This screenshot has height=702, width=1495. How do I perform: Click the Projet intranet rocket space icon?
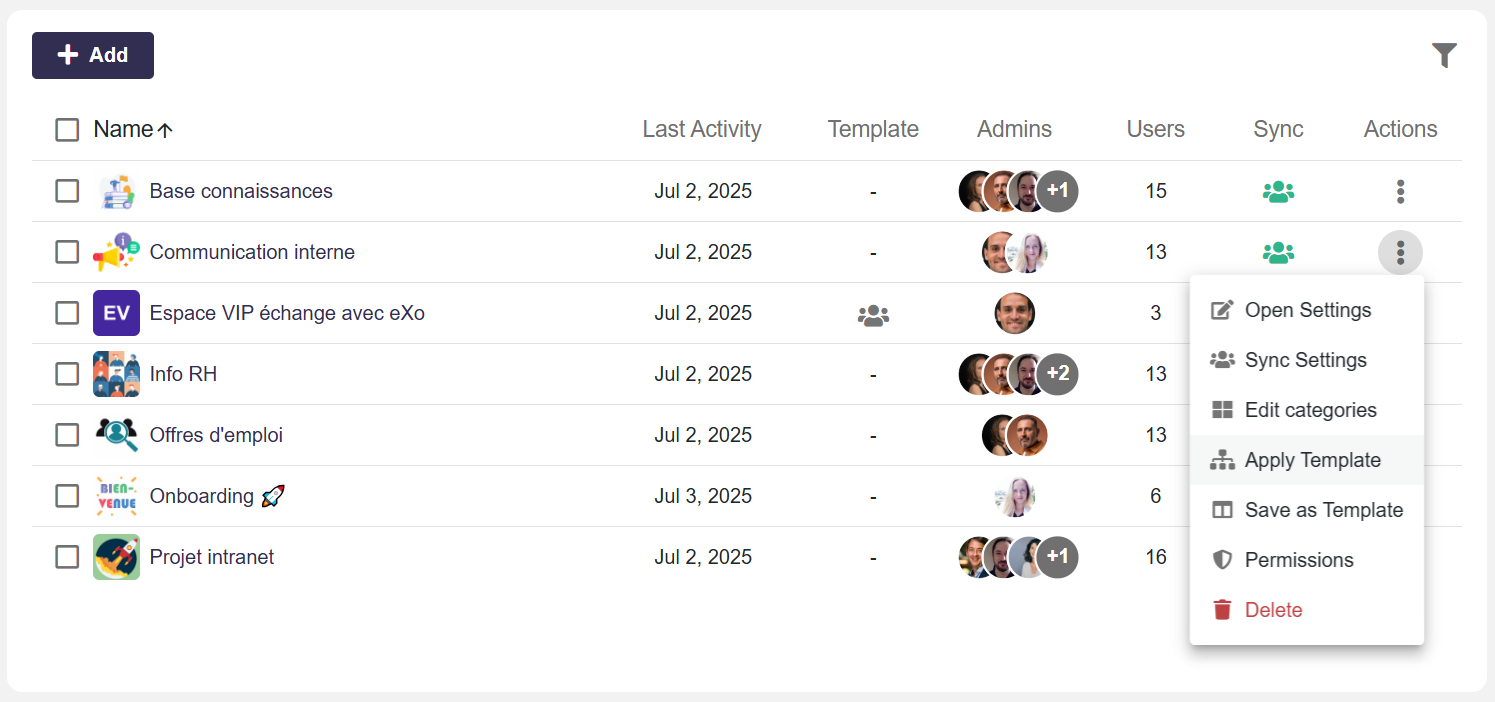116,557
